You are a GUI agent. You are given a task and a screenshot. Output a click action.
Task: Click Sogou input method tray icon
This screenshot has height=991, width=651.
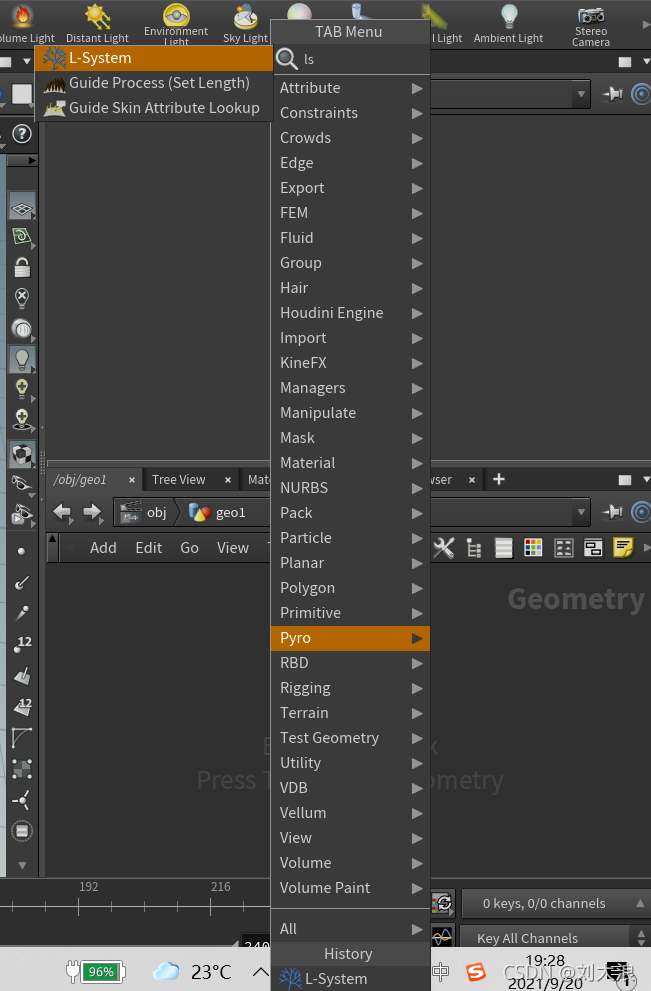pos(476,971)
